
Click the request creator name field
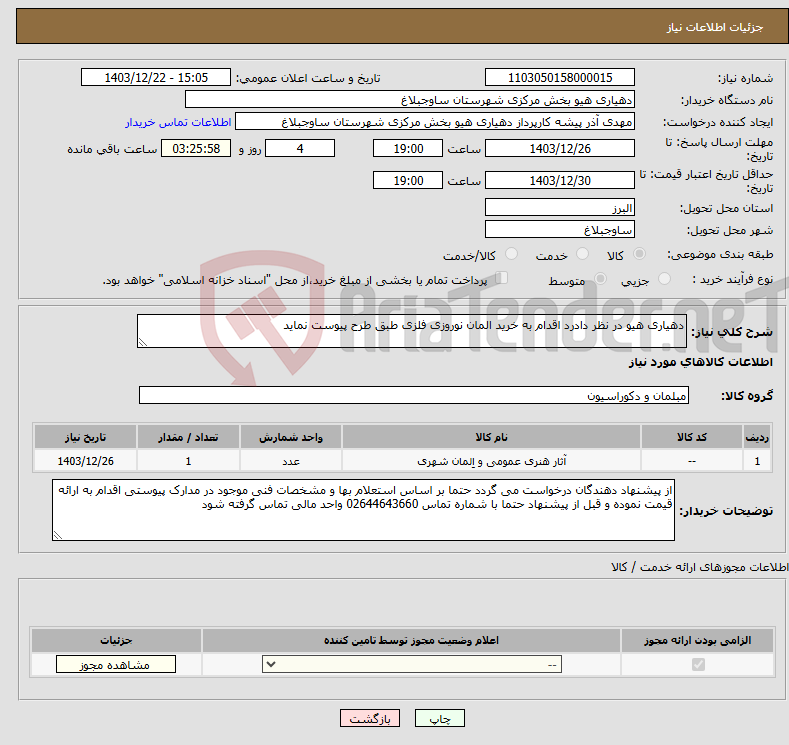coord(435,122)
